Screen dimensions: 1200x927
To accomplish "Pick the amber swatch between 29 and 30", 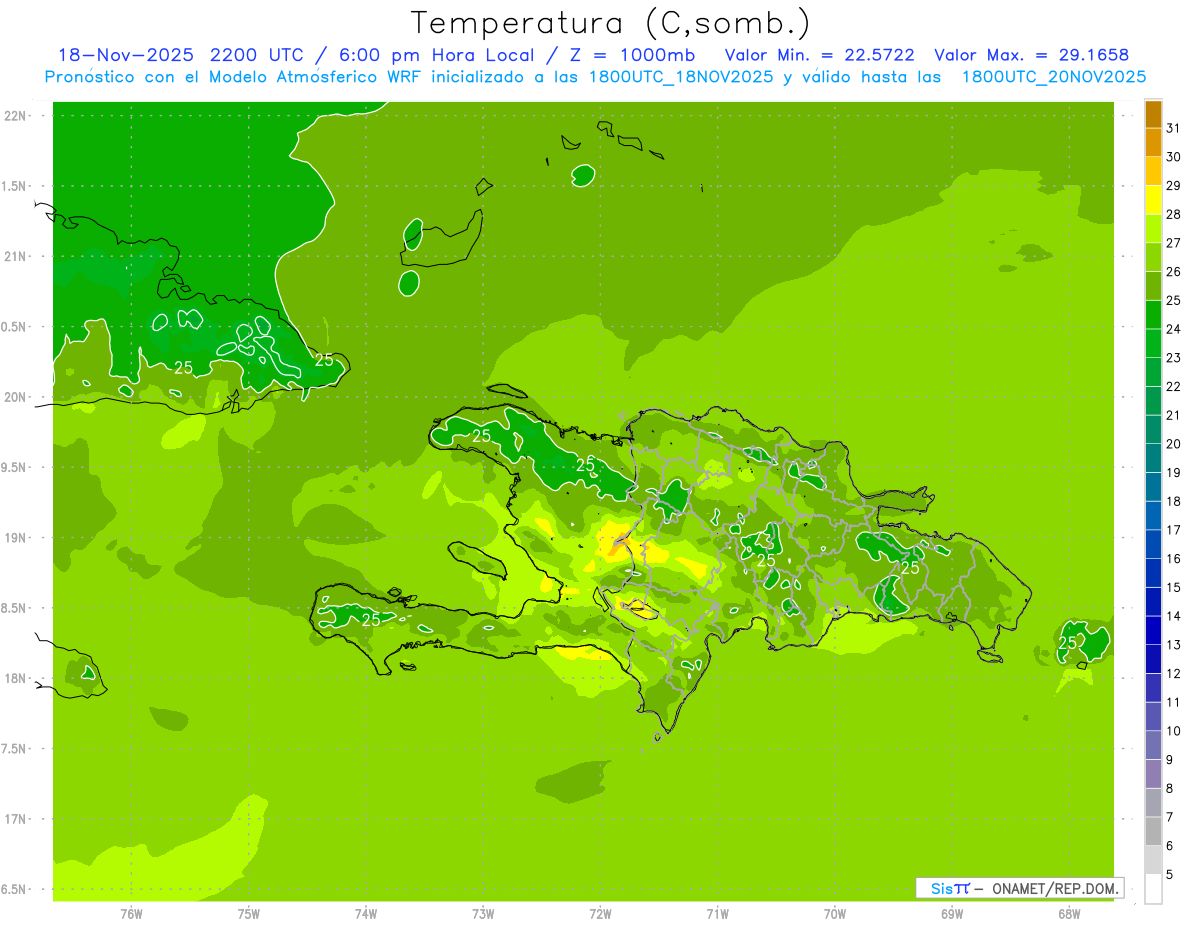I will tap(1153, 171).
